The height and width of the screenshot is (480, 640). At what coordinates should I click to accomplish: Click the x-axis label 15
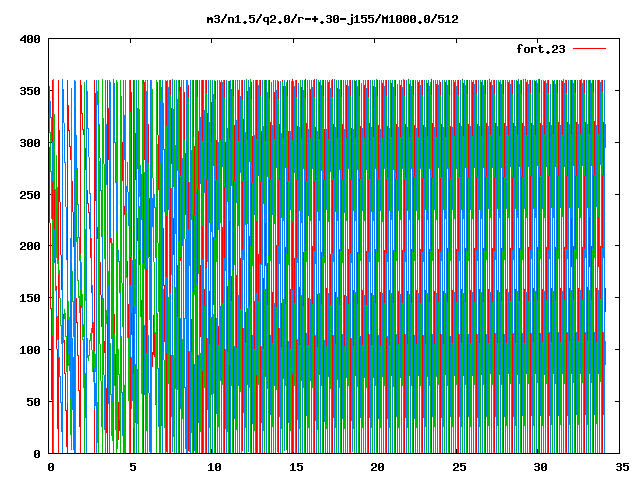click(x=296, y=467)
